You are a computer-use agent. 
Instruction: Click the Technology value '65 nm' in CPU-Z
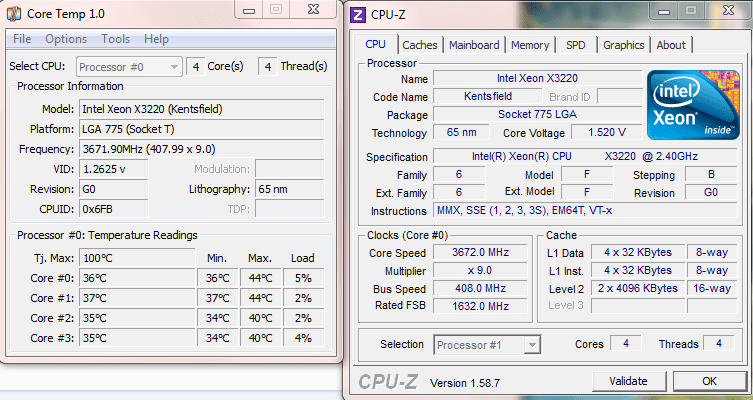point(462,133)
